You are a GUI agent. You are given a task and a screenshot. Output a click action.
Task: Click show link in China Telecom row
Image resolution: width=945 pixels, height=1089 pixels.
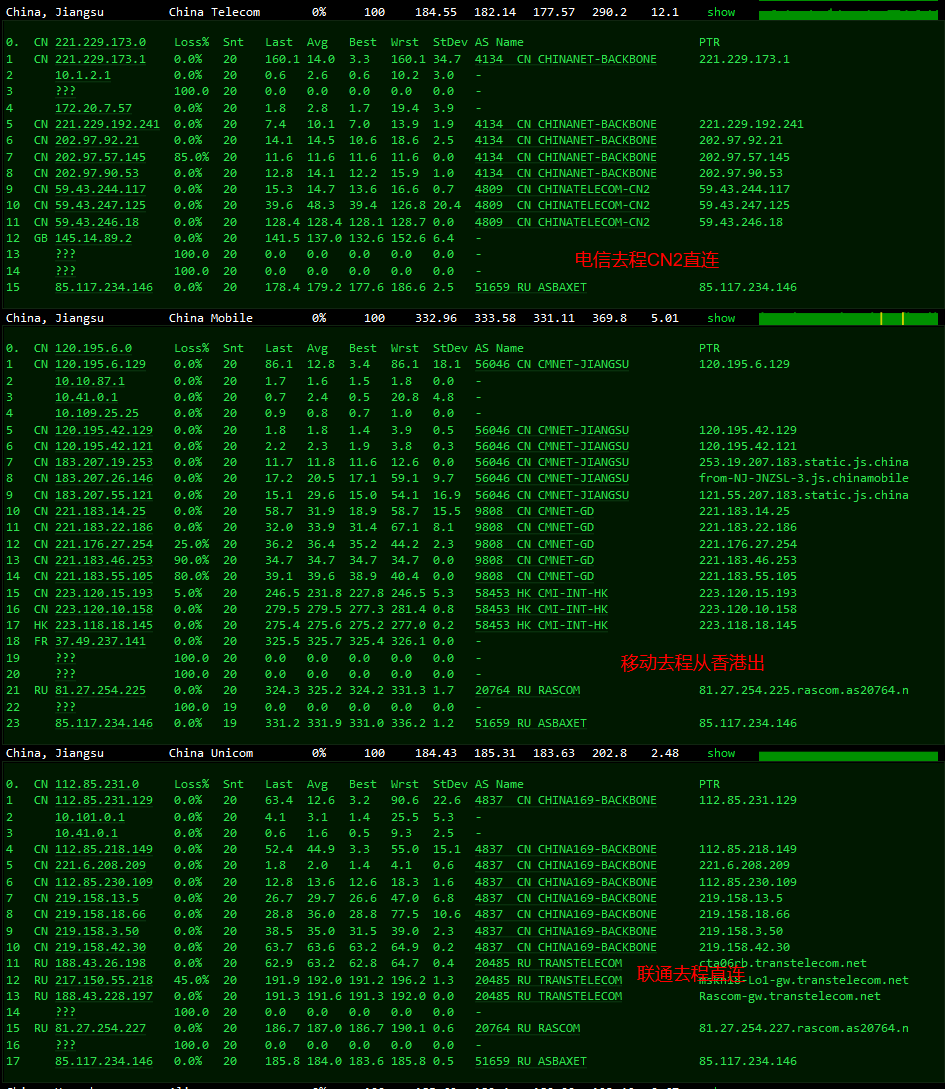(x=721, y=12)
